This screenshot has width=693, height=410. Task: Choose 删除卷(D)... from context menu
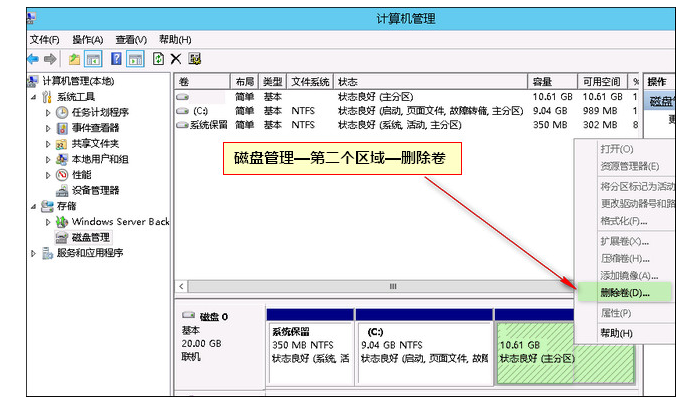(x=624, y=293)
